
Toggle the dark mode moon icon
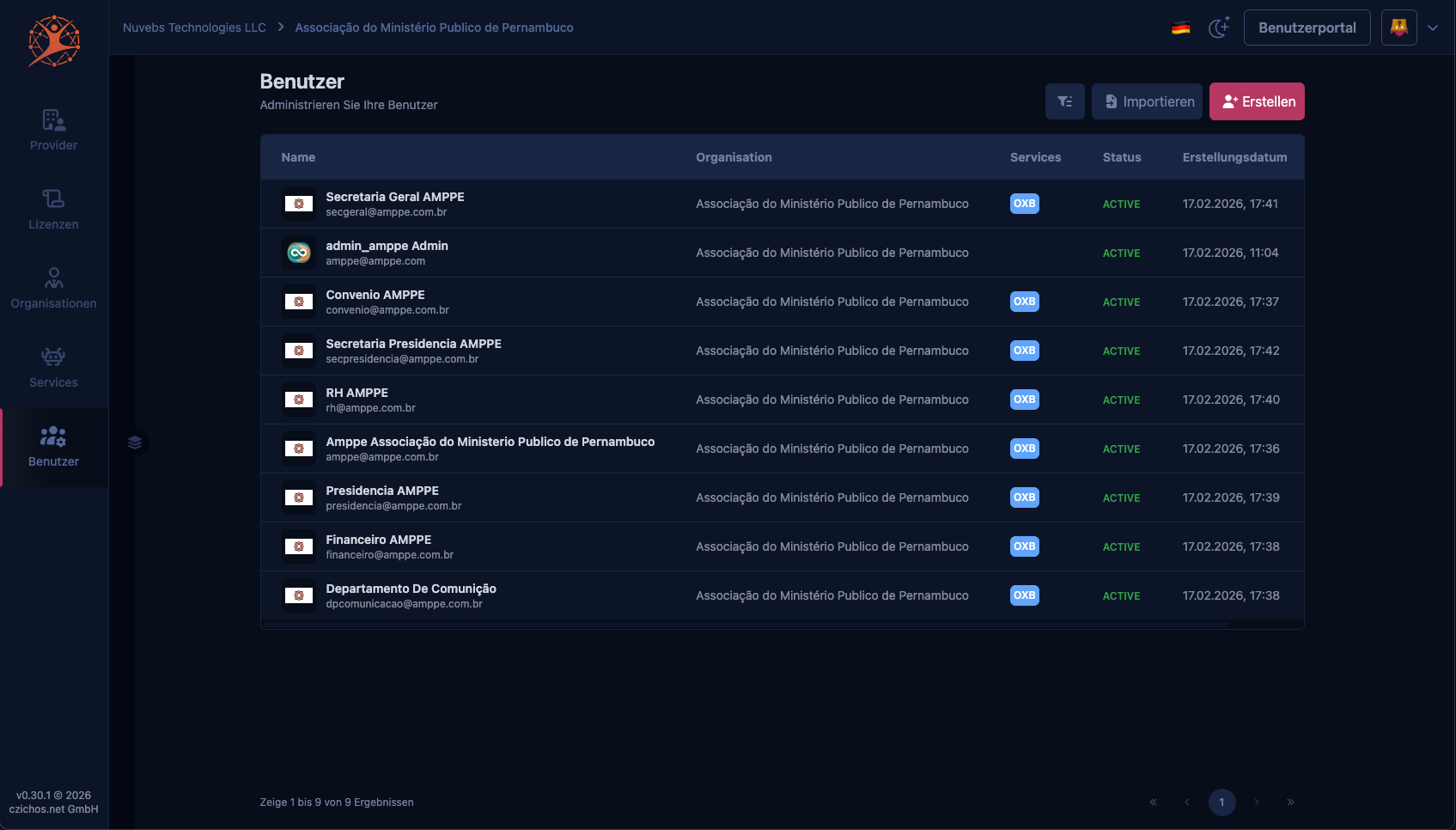pos(1219,27)
